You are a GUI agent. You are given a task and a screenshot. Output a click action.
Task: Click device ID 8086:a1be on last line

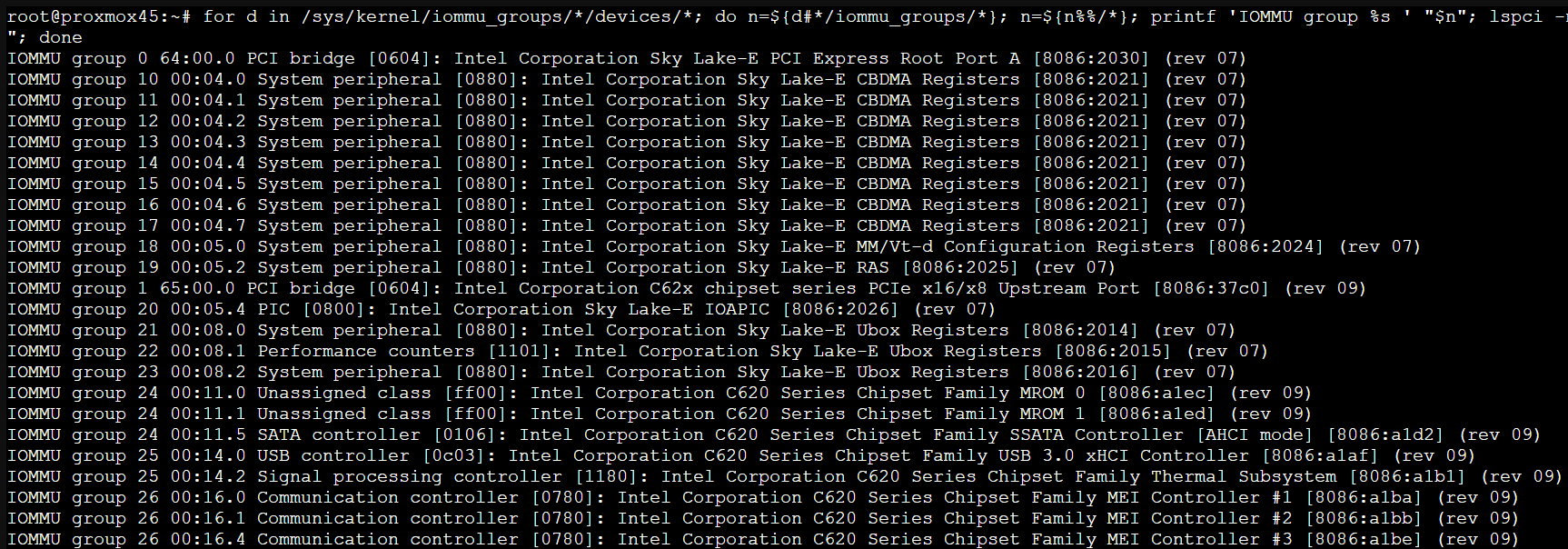(x=1364, y=539)
